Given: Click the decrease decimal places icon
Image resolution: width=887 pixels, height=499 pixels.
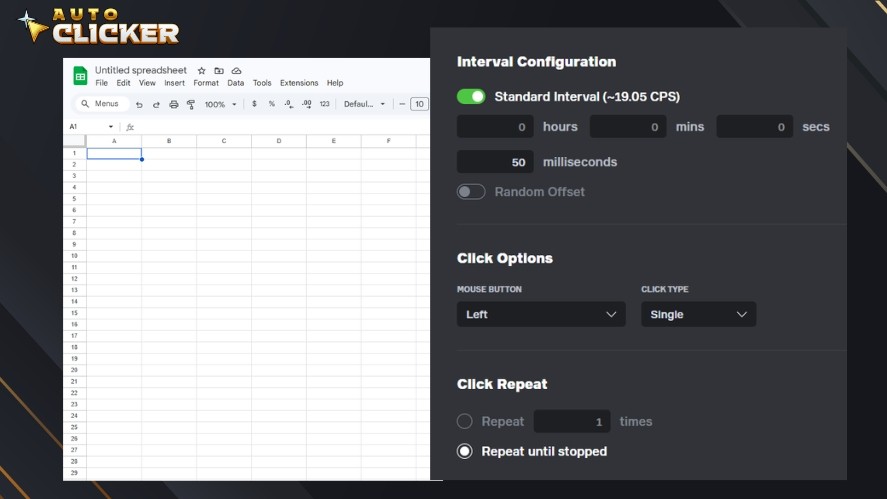Looking at the screenshot, I should [289, 104].
